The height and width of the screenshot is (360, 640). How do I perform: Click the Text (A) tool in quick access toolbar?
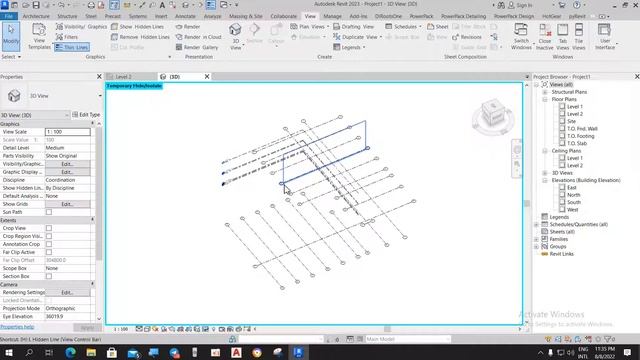tap(162, 5)
